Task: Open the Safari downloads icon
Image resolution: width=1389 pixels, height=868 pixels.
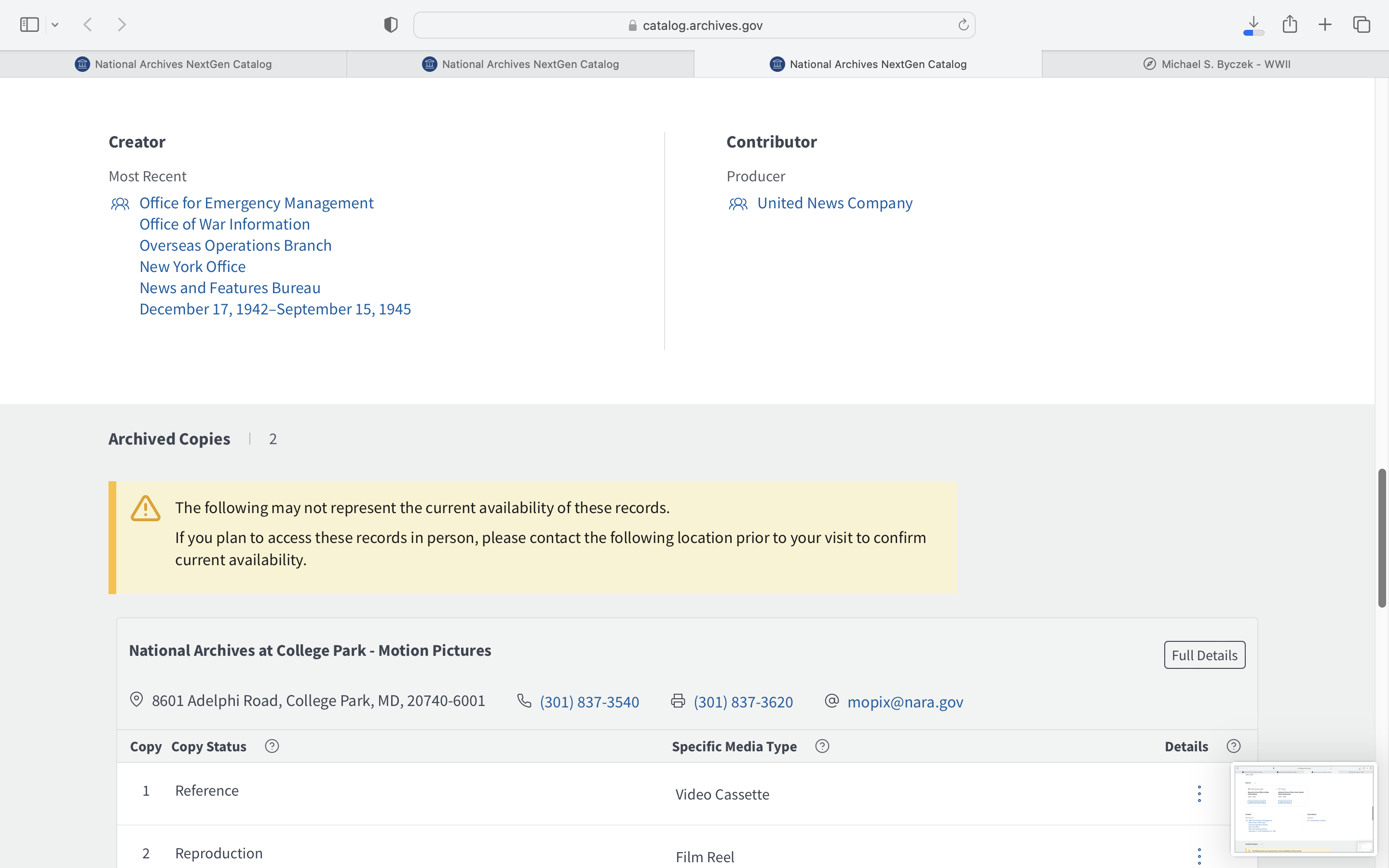Action: pos(1253,25)
